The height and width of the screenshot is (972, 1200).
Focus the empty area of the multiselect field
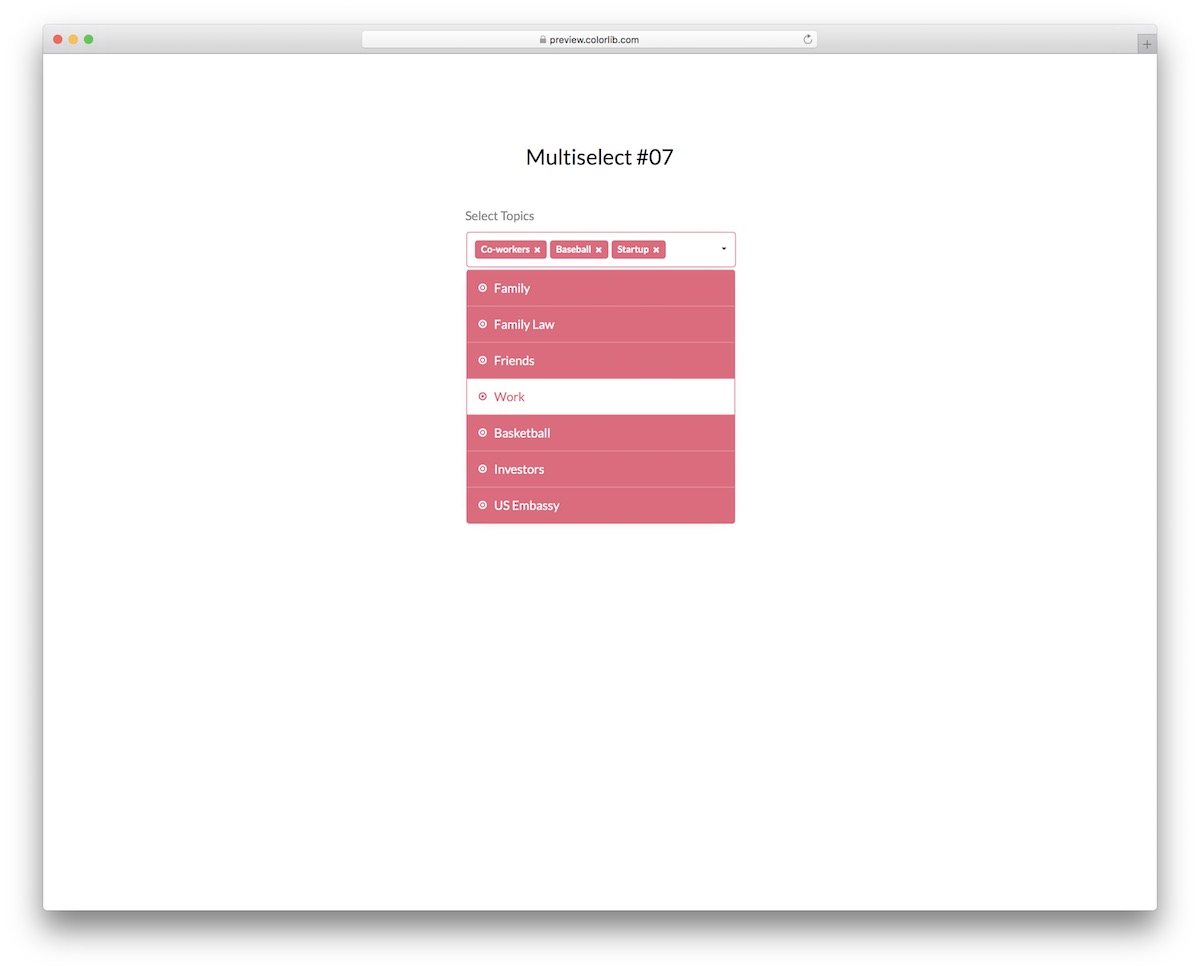pos(691,250)
